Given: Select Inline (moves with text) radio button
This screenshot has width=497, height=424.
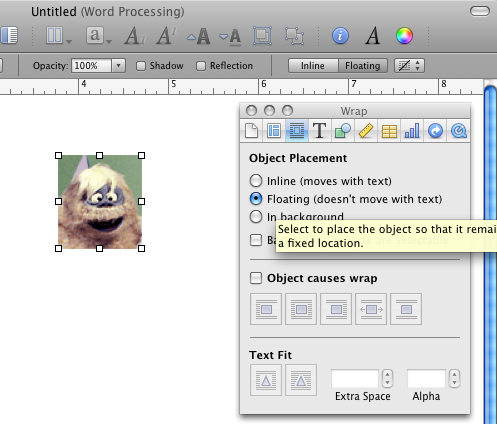Looking at the screenshot, I should (256, 181).
